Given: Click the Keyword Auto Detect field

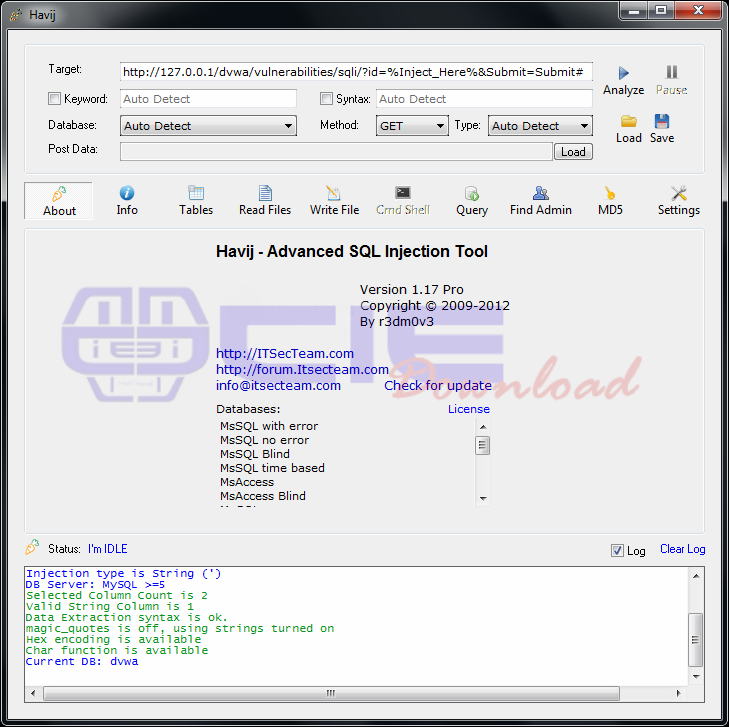Looking at the screenshot, I should (208, 99).
